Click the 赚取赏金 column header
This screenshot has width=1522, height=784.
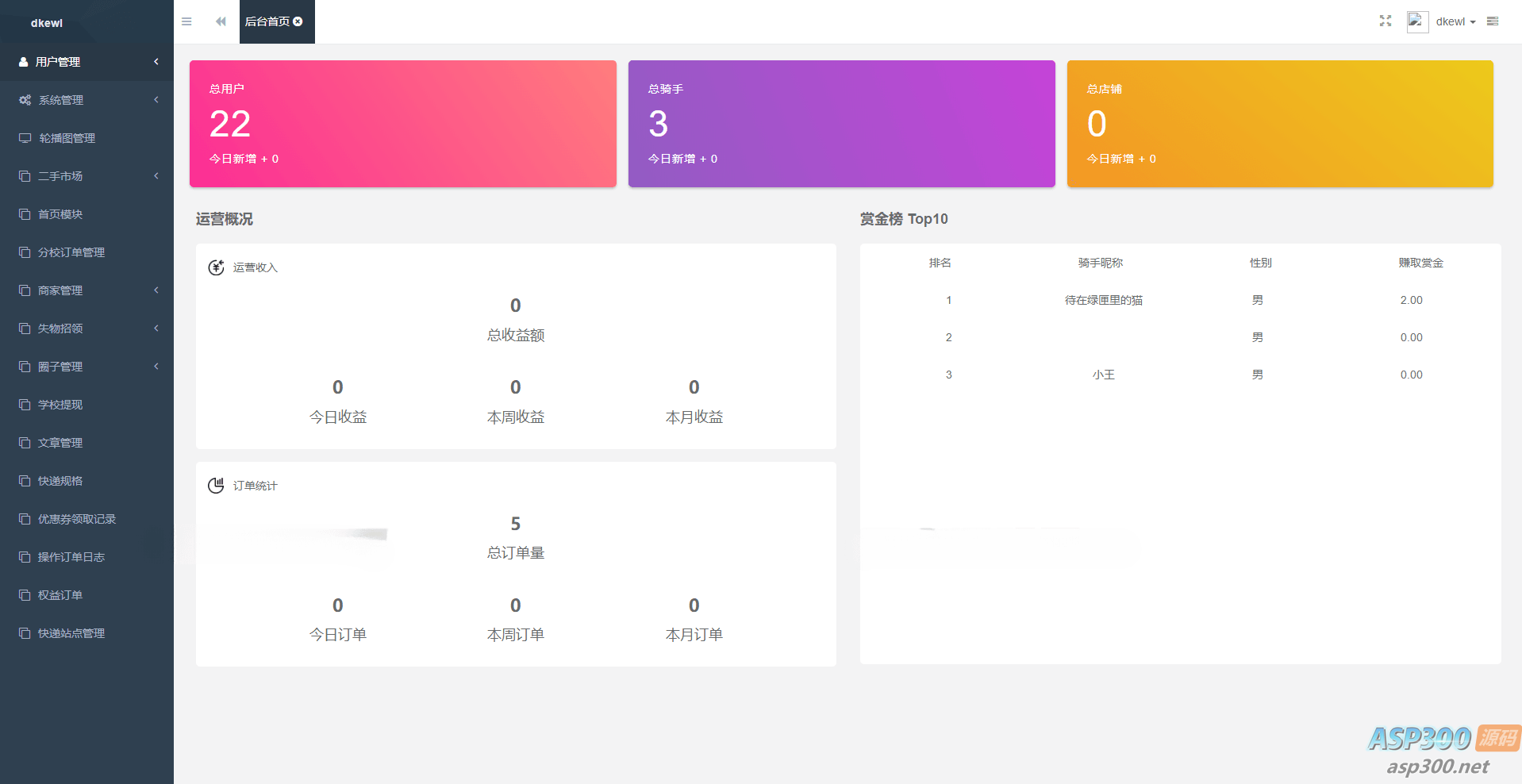click(x=1421, y=263)
